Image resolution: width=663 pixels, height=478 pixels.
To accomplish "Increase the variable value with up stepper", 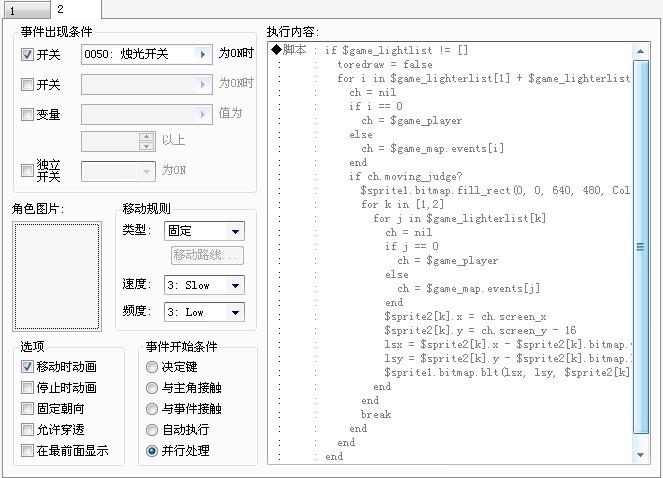I will click(x=147, y=137).
